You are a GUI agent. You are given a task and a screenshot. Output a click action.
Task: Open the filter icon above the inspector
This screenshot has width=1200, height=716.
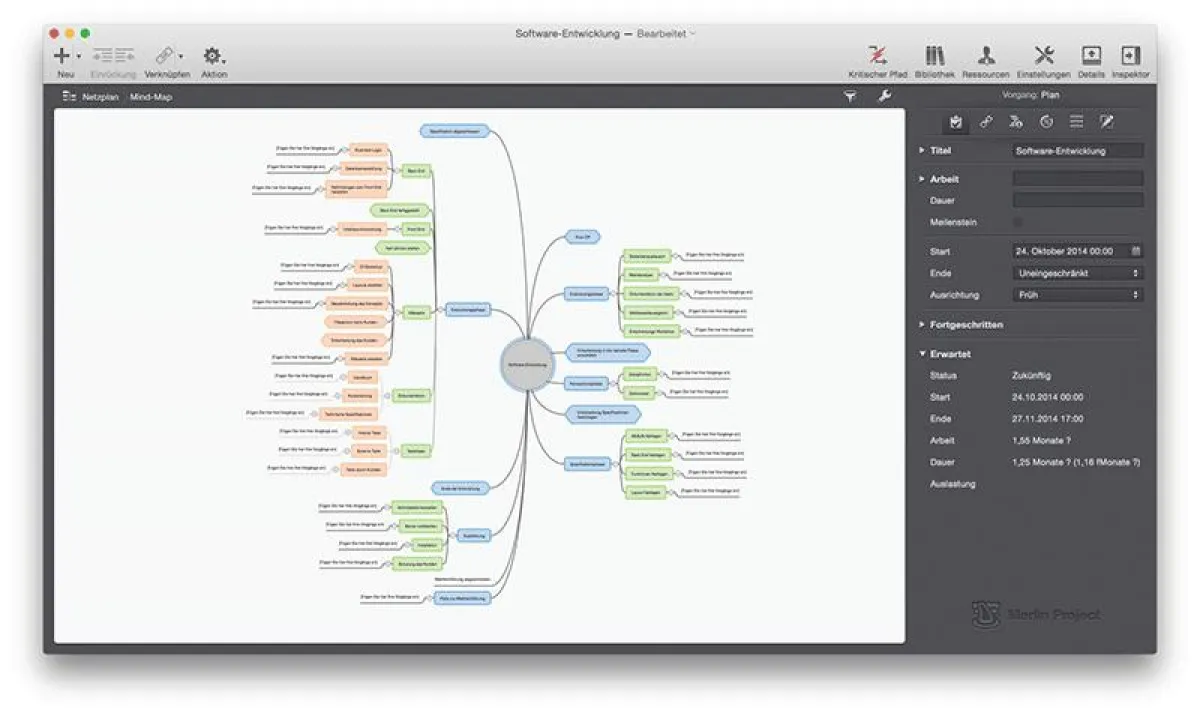click(851, 96)
